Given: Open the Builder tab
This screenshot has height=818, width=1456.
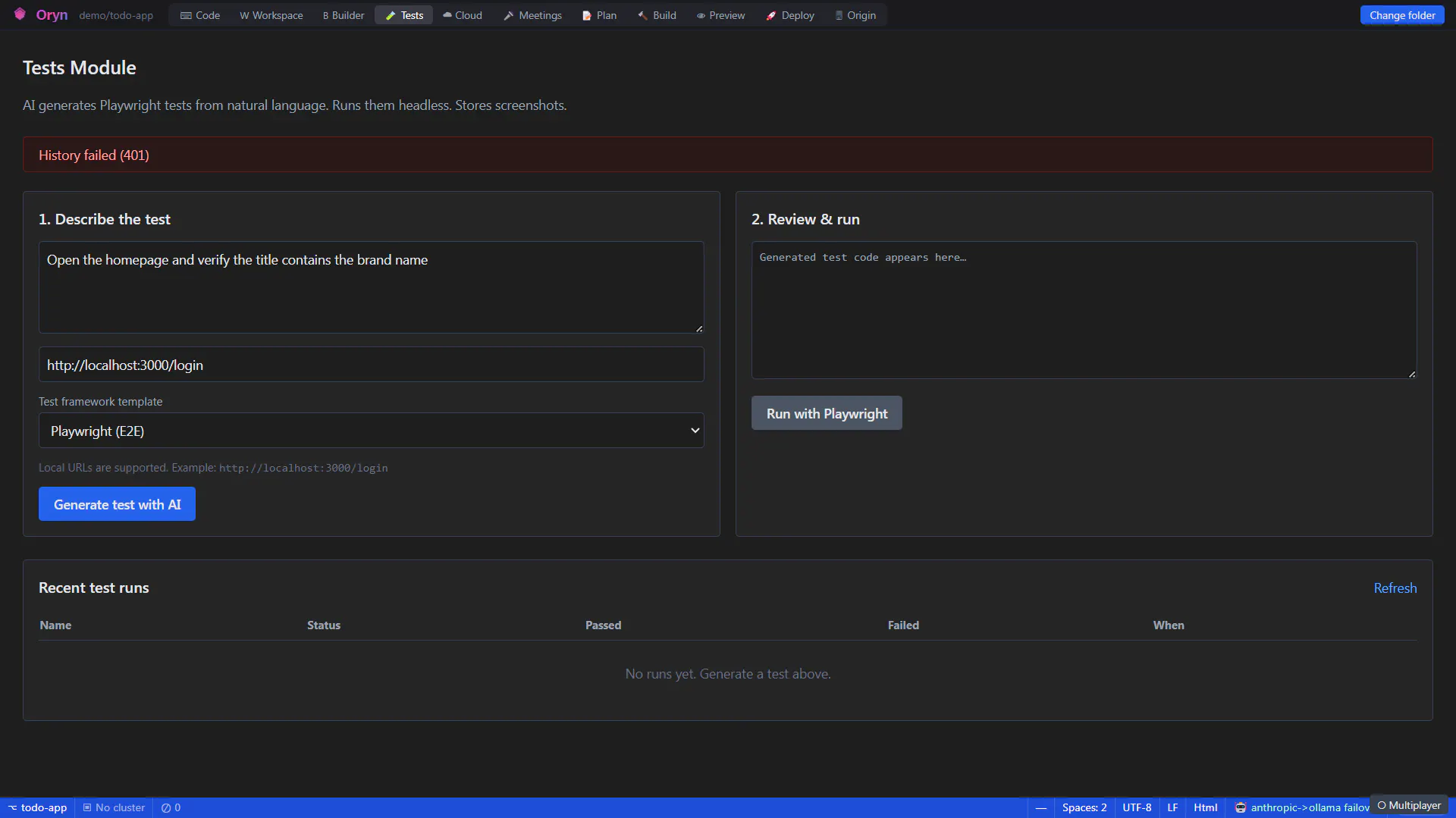Looking at the screenshot, I should pyautogui.click(x=343, y=15).
